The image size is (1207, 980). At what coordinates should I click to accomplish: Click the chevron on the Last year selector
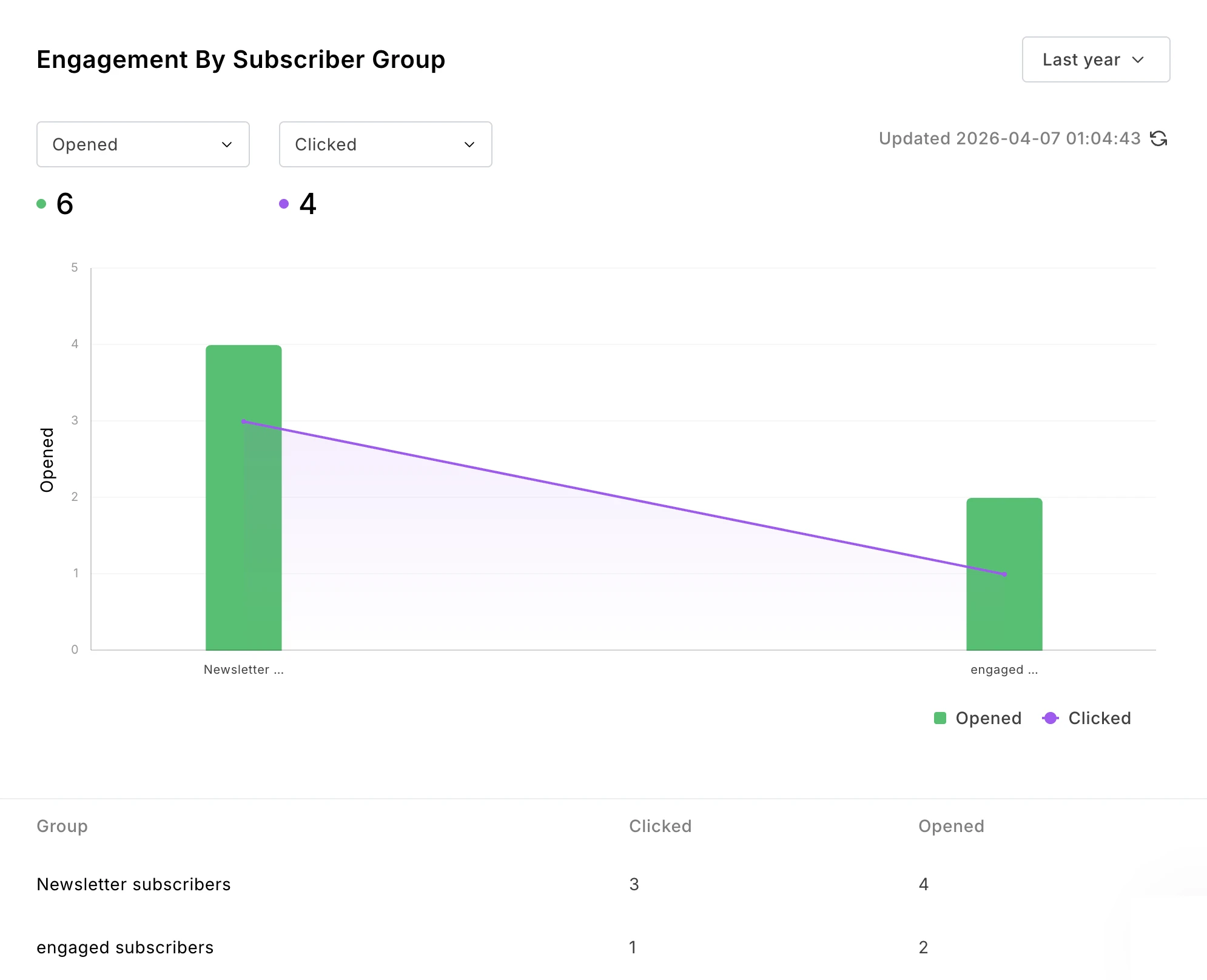pyautogui.click(x=1138, y=59)
